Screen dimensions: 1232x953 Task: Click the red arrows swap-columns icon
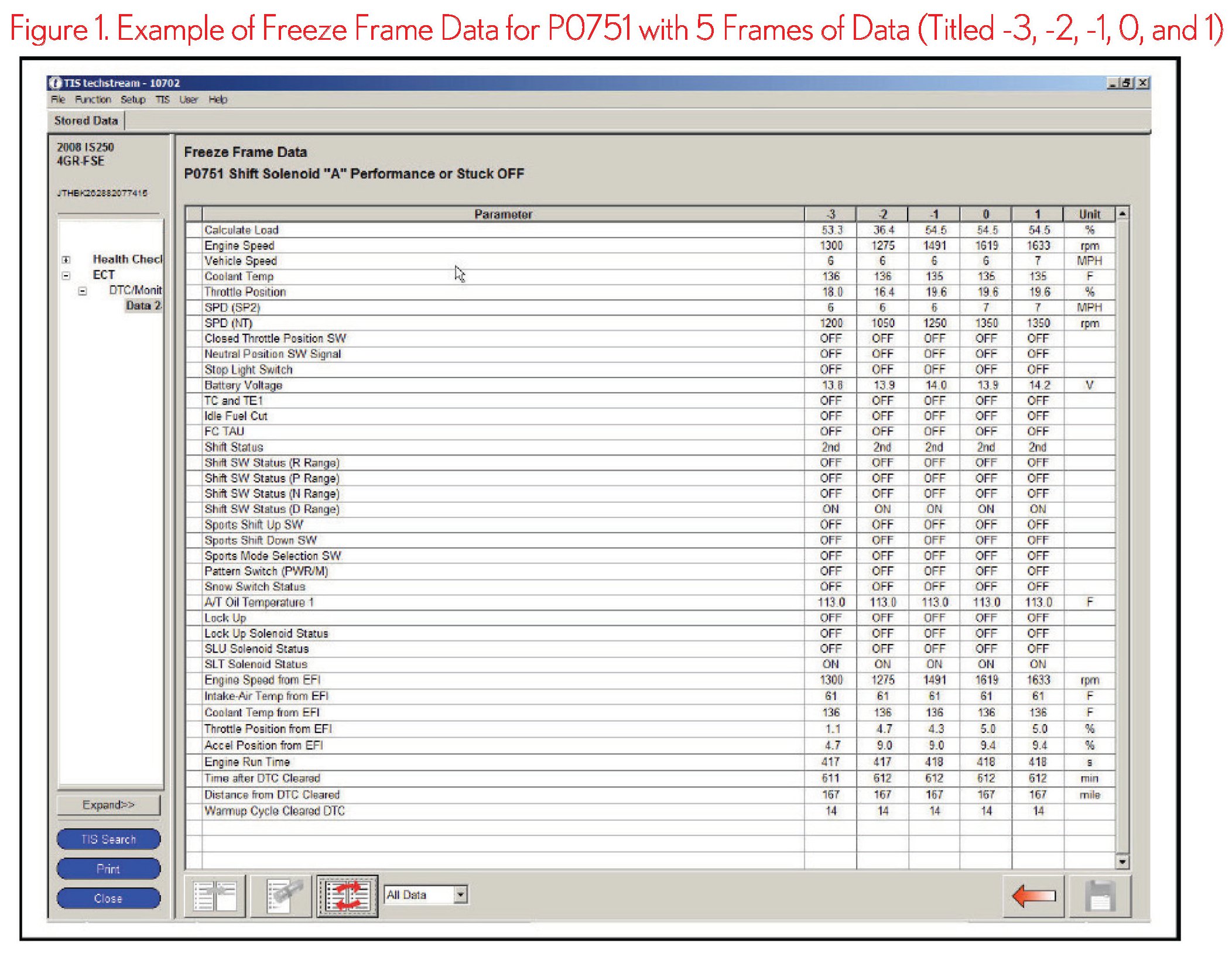(x=347, y=896)
